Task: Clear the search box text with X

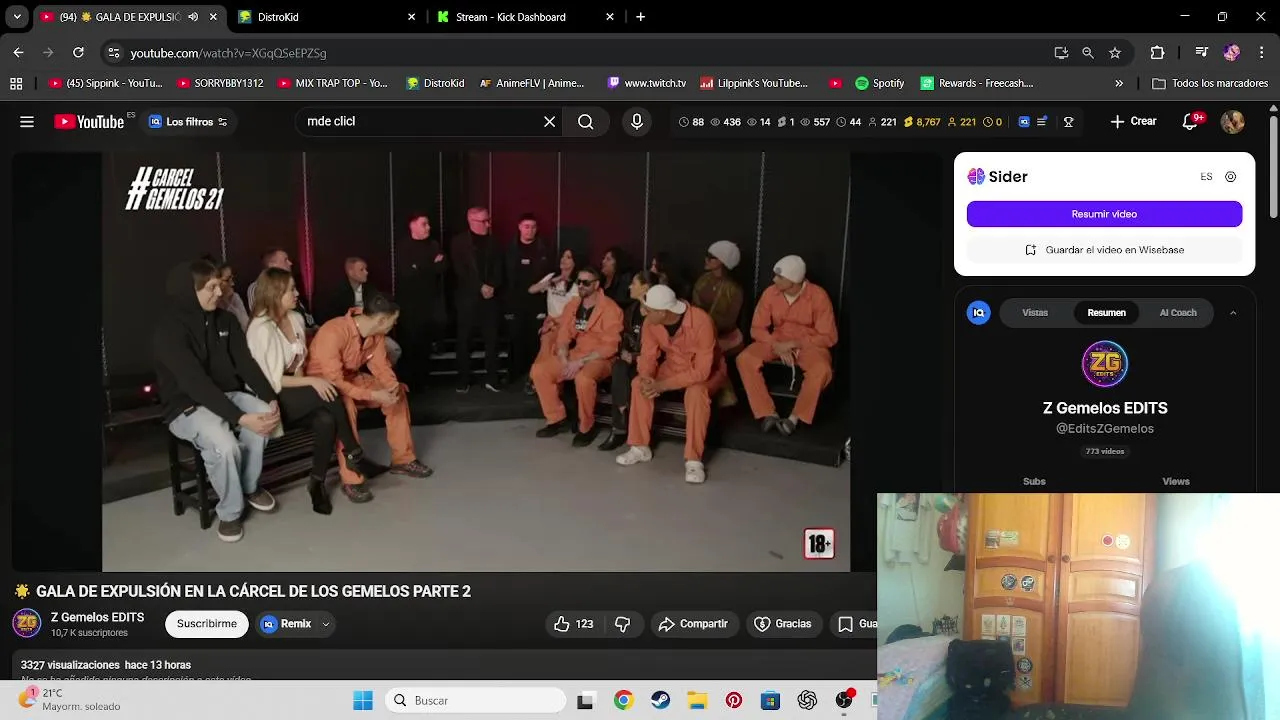Action: click(549, 122)
